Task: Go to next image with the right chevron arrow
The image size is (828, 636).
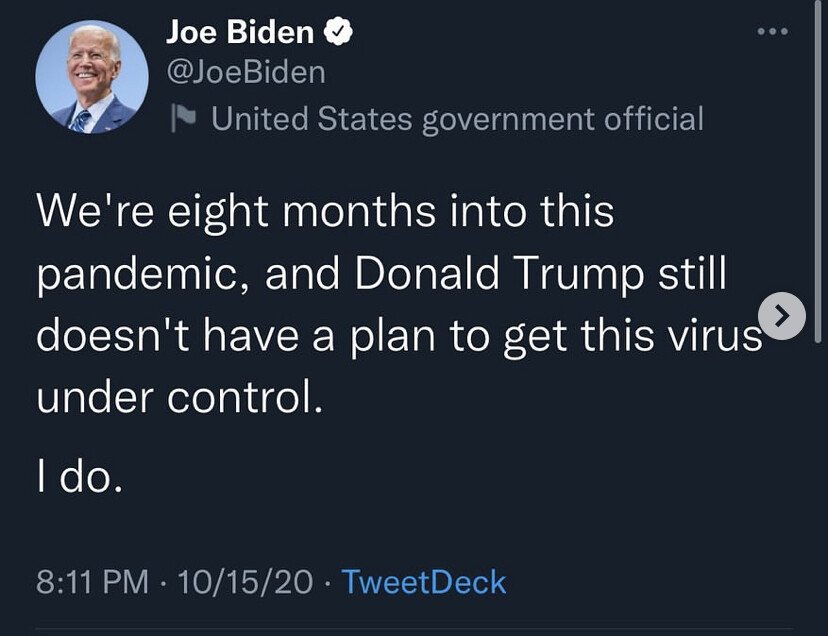Action: 782,317
